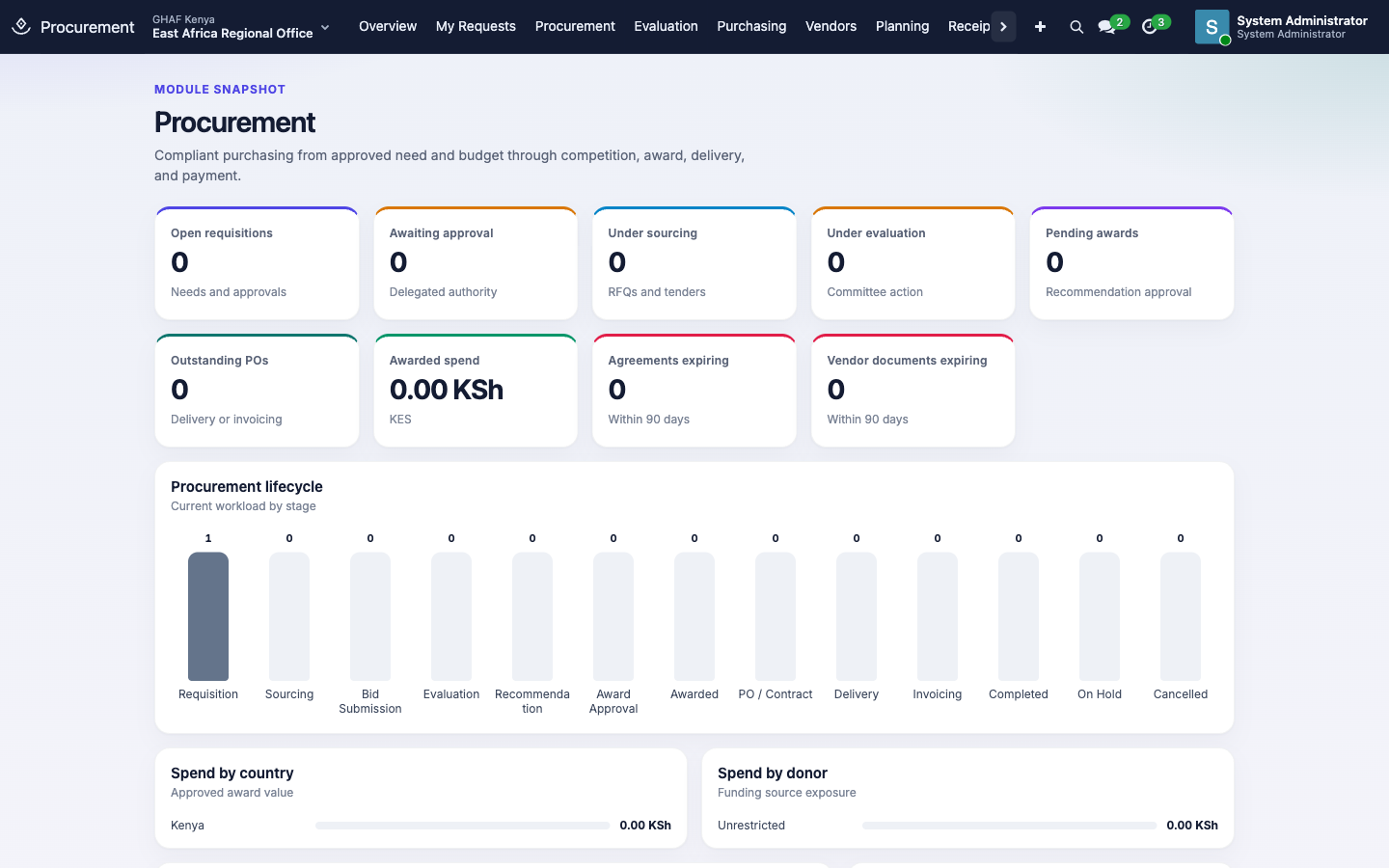Click the System Administrator user name
This screenshot has width=1389, height=868.
(x=1302, y=20)
